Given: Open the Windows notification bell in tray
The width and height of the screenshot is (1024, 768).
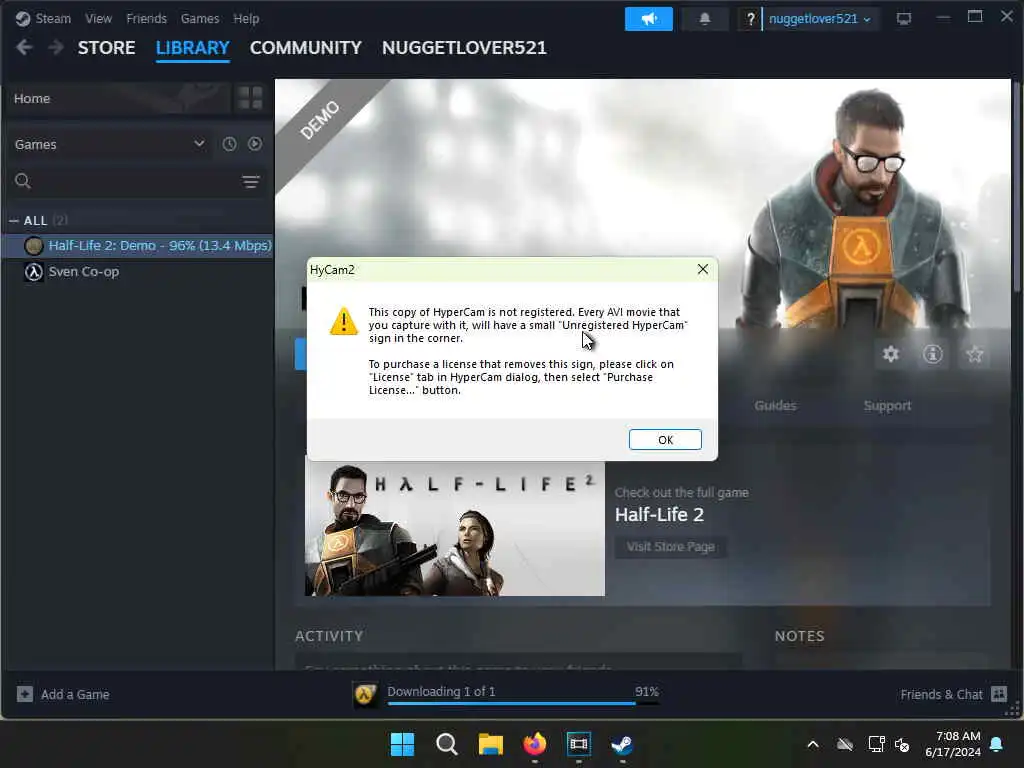Looking at the screenshot, I should (997, 744).
